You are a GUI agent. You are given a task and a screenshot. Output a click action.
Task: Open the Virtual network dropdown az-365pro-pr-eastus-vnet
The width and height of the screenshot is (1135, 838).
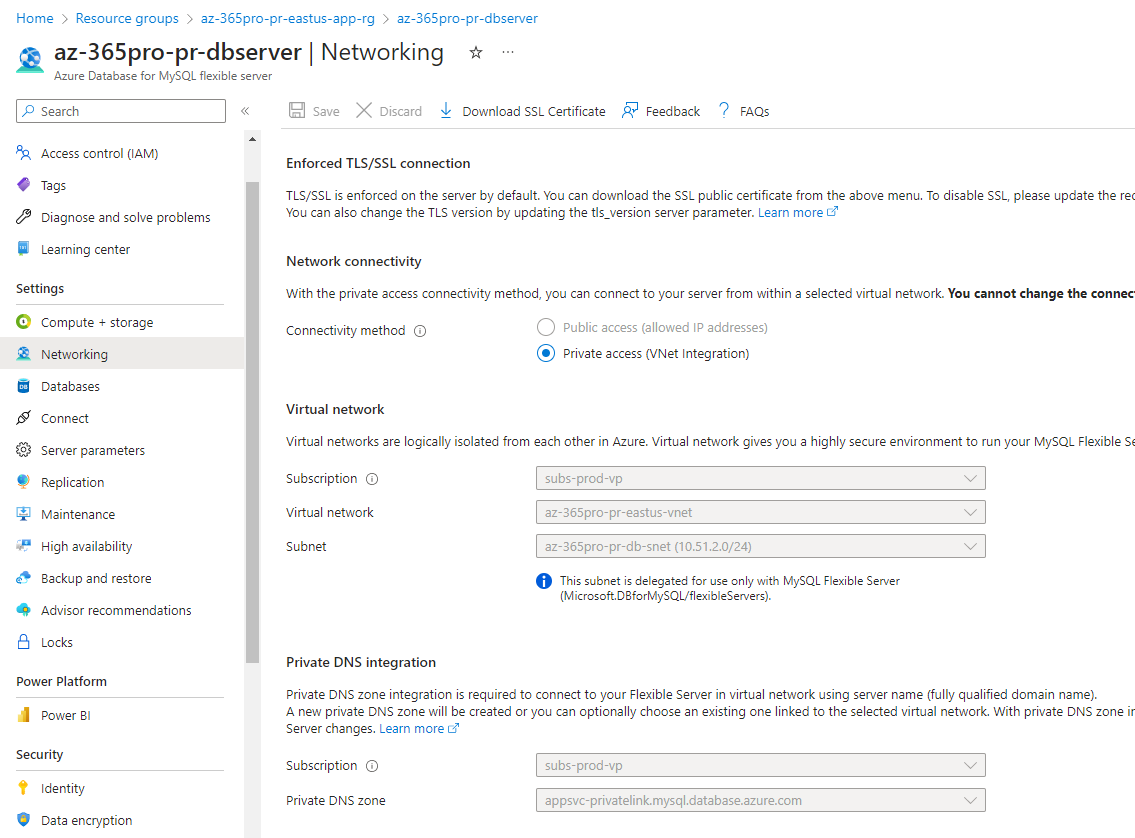coord(761,512)
